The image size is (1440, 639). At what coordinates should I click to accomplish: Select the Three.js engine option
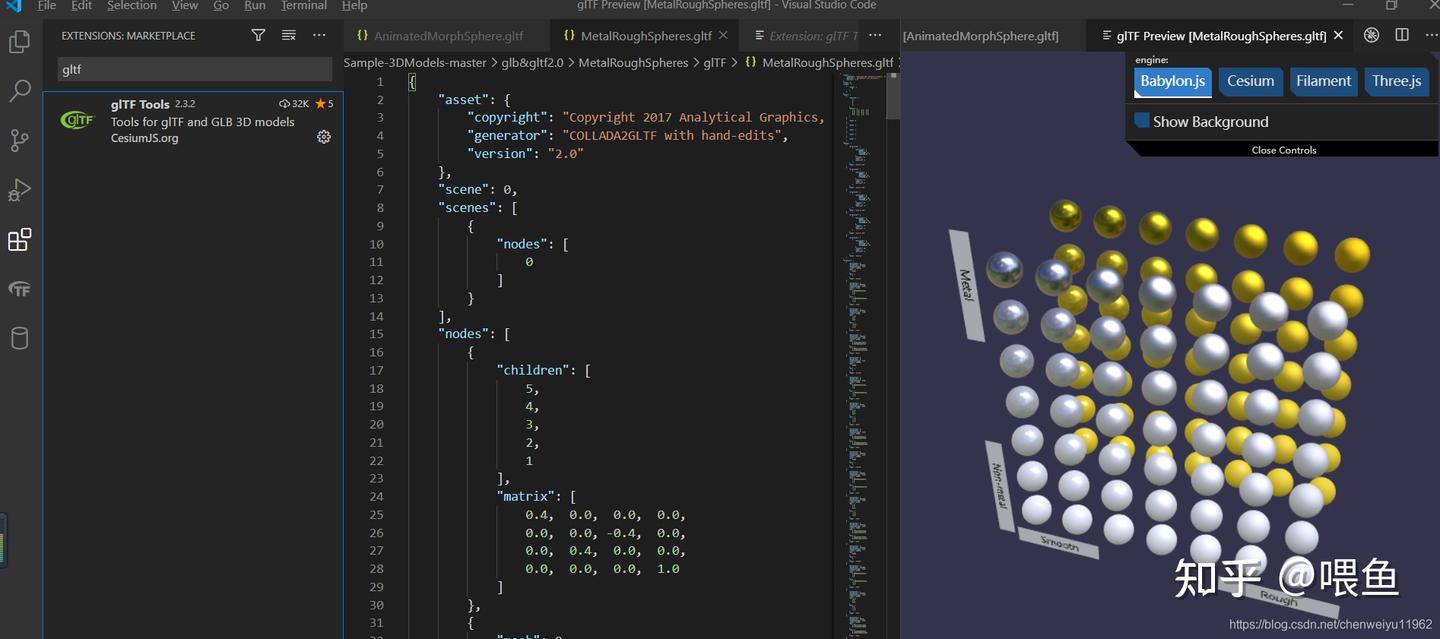1397,81
